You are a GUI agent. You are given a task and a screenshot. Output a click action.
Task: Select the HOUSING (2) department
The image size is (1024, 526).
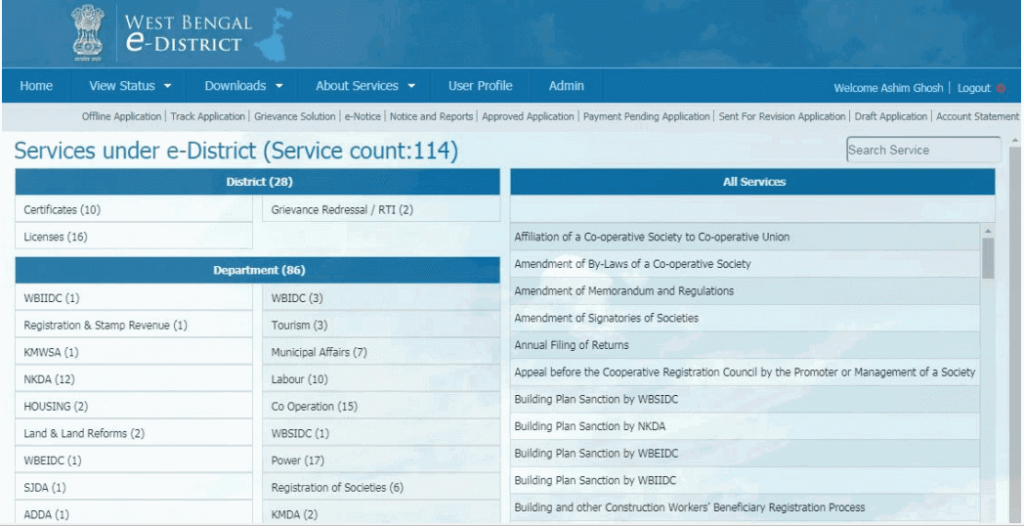(x=133, y=406)
